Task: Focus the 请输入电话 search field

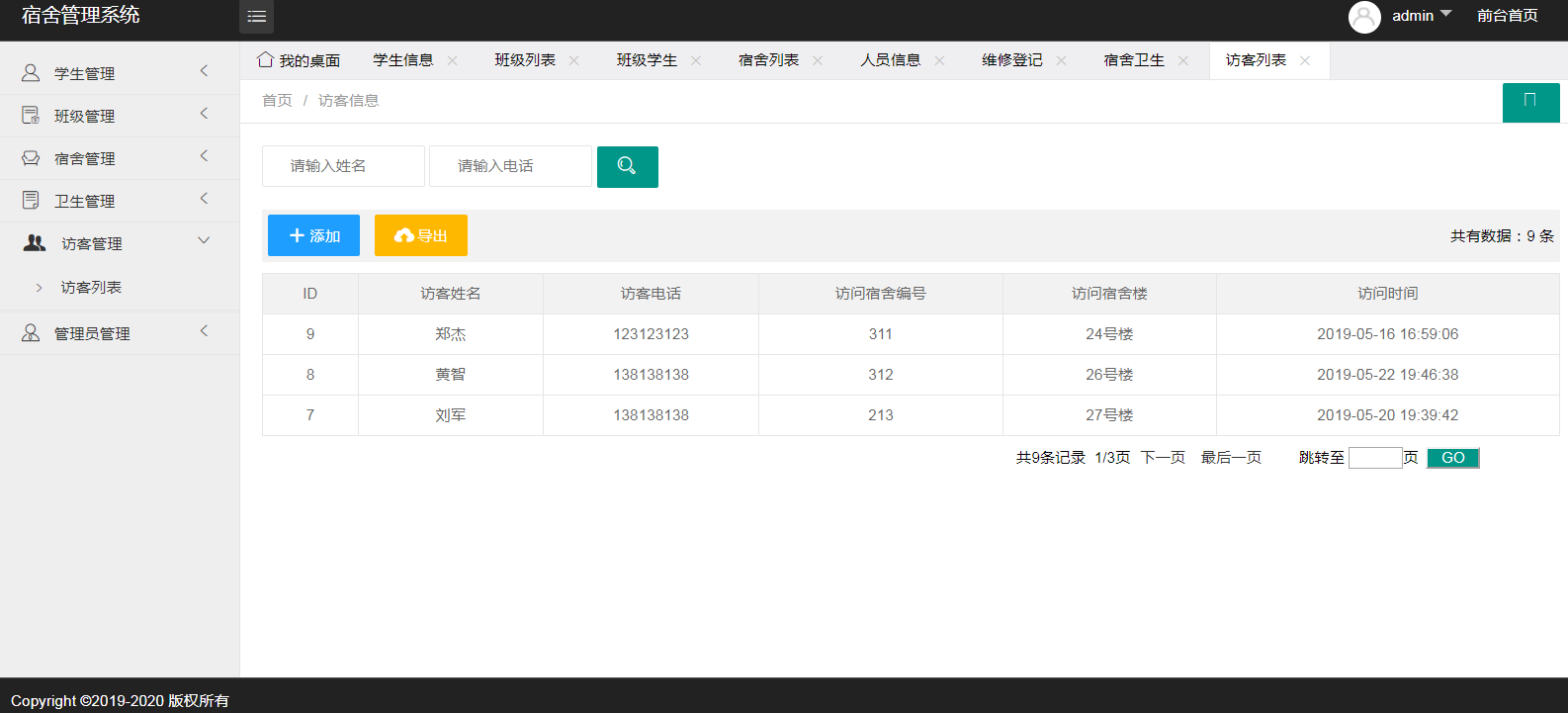Action: [510, 166]
